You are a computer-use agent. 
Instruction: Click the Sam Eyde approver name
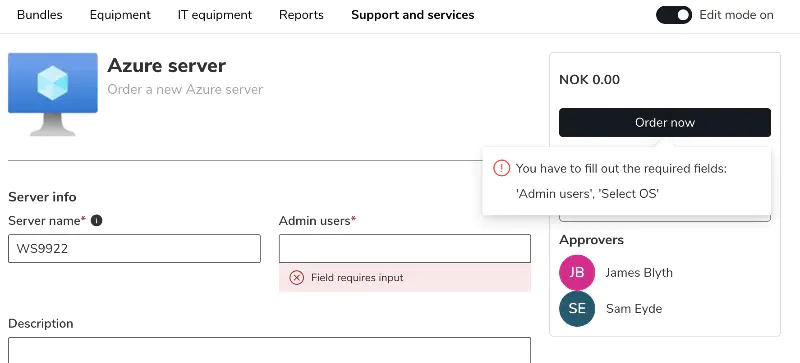point(634,308)
